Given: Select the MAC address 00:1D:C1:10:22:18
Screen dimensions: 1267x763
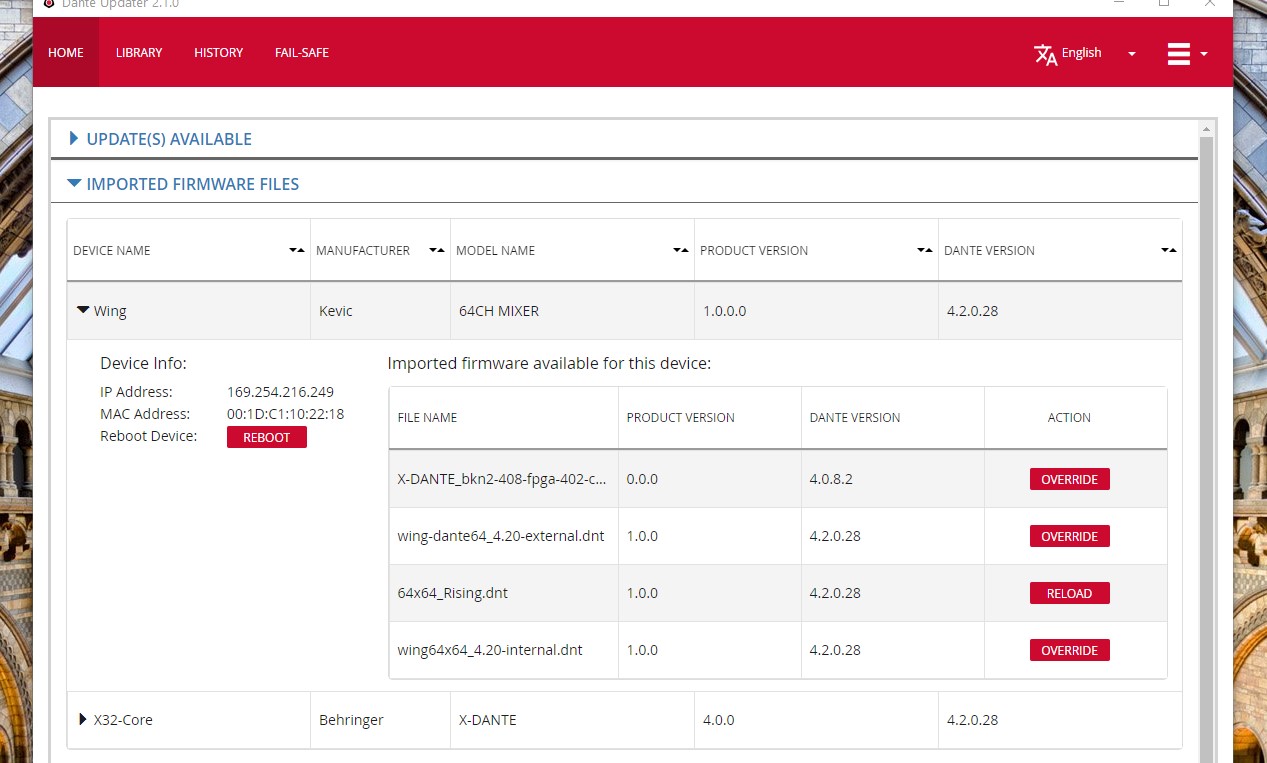Looking at the screenshot, I should pyautogui.click(x=285, y=414).
